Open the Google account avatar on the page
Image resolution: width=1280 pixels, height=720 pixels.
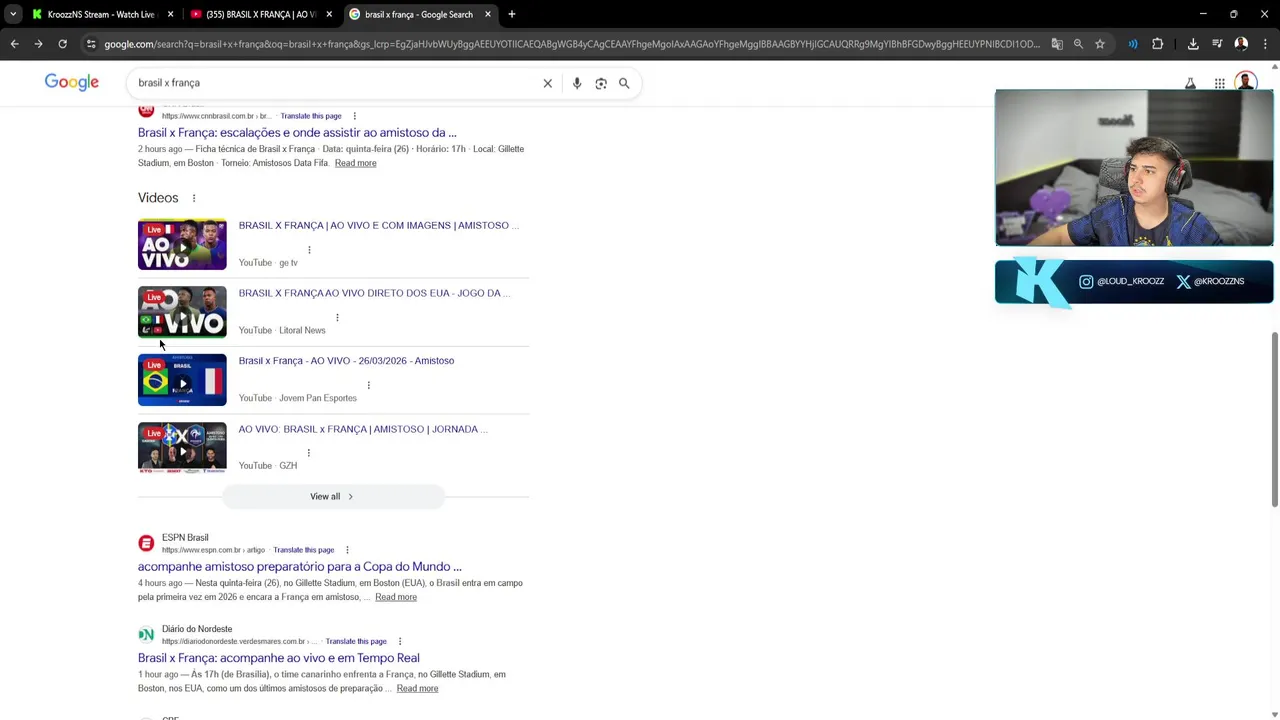click(x=1246, y=81)
